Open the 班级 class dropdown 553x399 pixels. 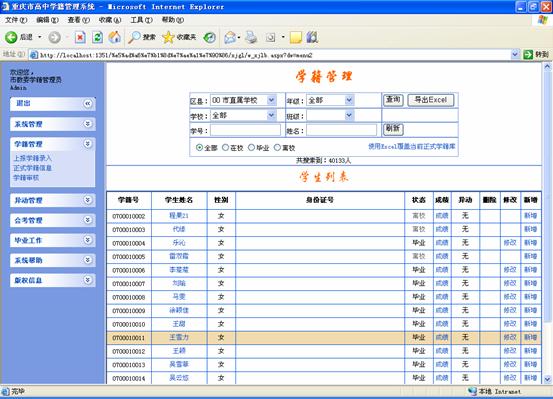point(349,115)
